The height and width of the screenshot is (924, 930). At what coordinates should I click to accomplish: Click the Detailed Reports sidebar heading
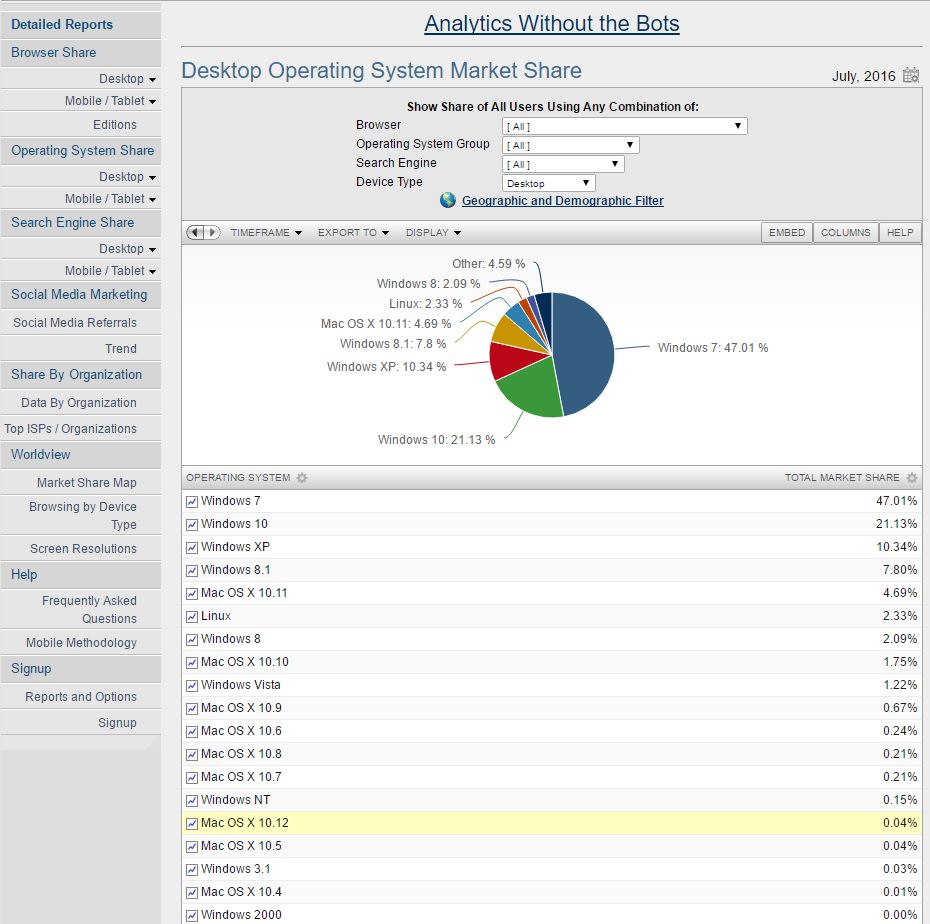(62, 24)
